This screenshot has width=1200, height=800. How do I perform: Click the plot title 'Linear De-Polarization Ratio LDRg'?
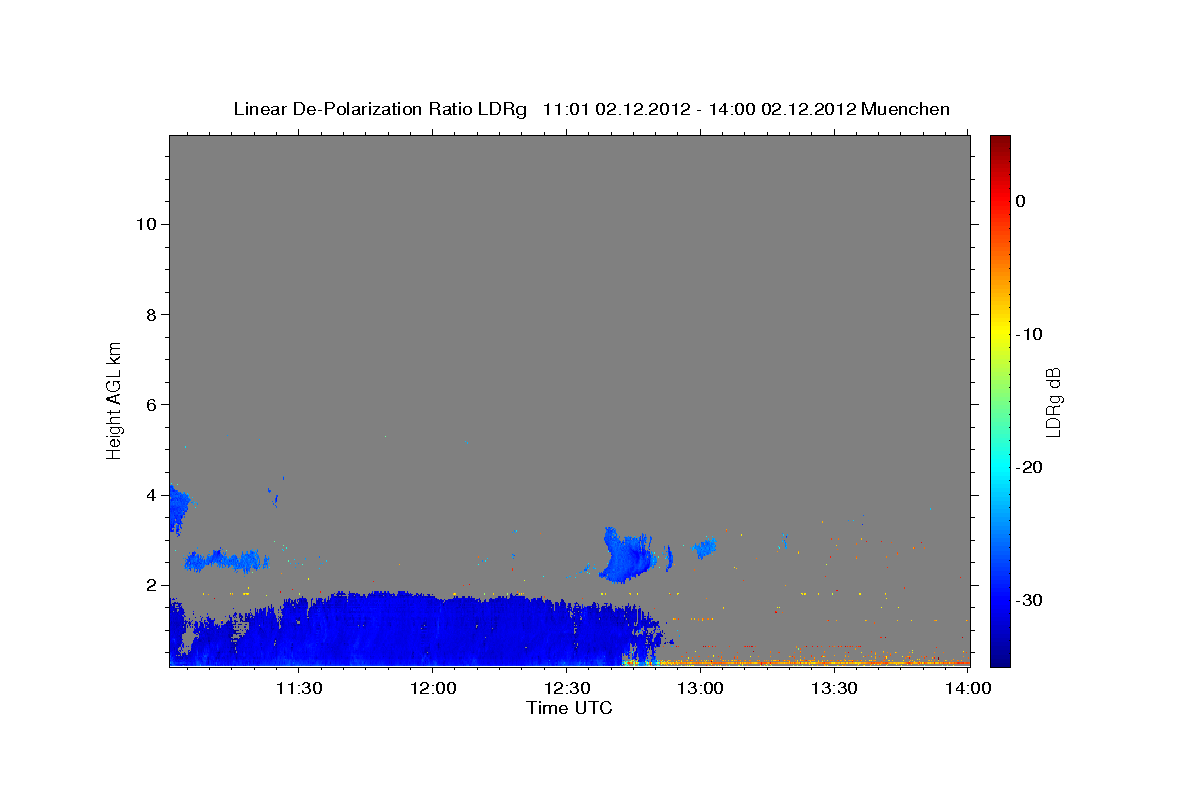[380, 109]
